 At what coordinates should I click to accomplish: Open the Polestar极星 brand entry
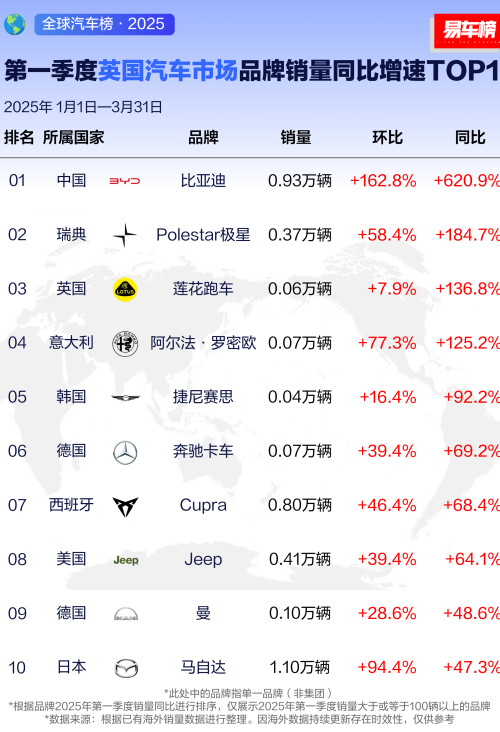pyautogui.click(x=203, y=235)
